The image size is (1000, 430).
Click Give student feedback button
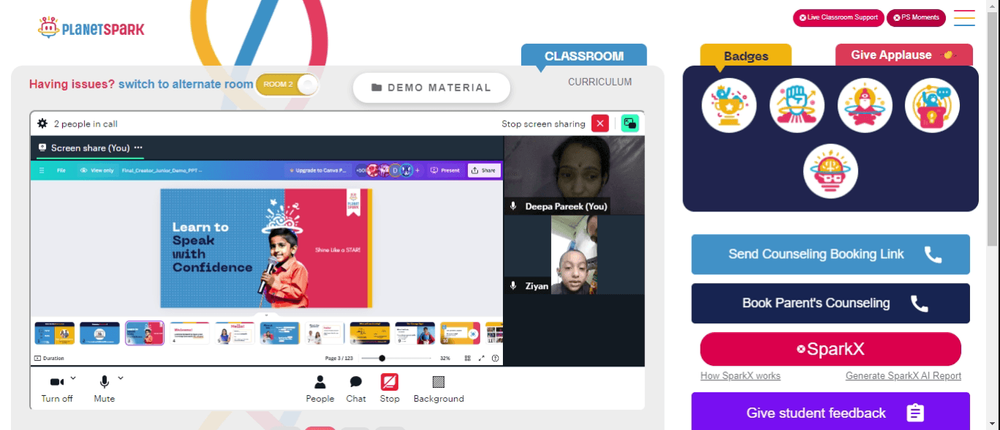click(x=830, y=413)
